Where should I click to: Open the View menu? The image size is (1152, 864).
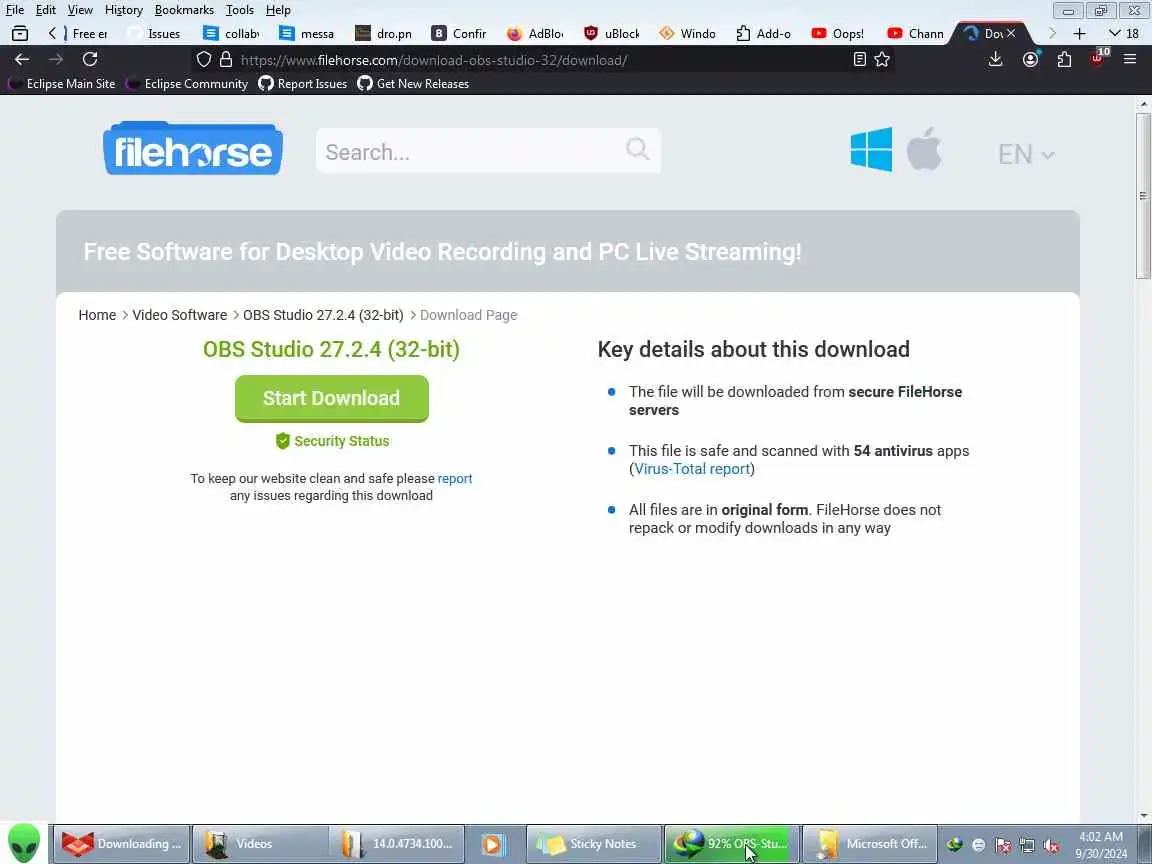(x=80, y=10)
